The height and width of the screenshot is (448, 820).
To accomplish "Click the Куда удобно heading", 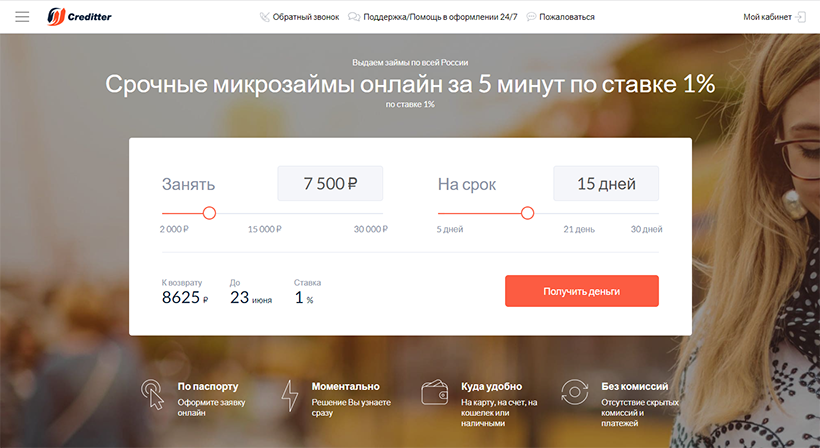I will click(x=492, y=386).
